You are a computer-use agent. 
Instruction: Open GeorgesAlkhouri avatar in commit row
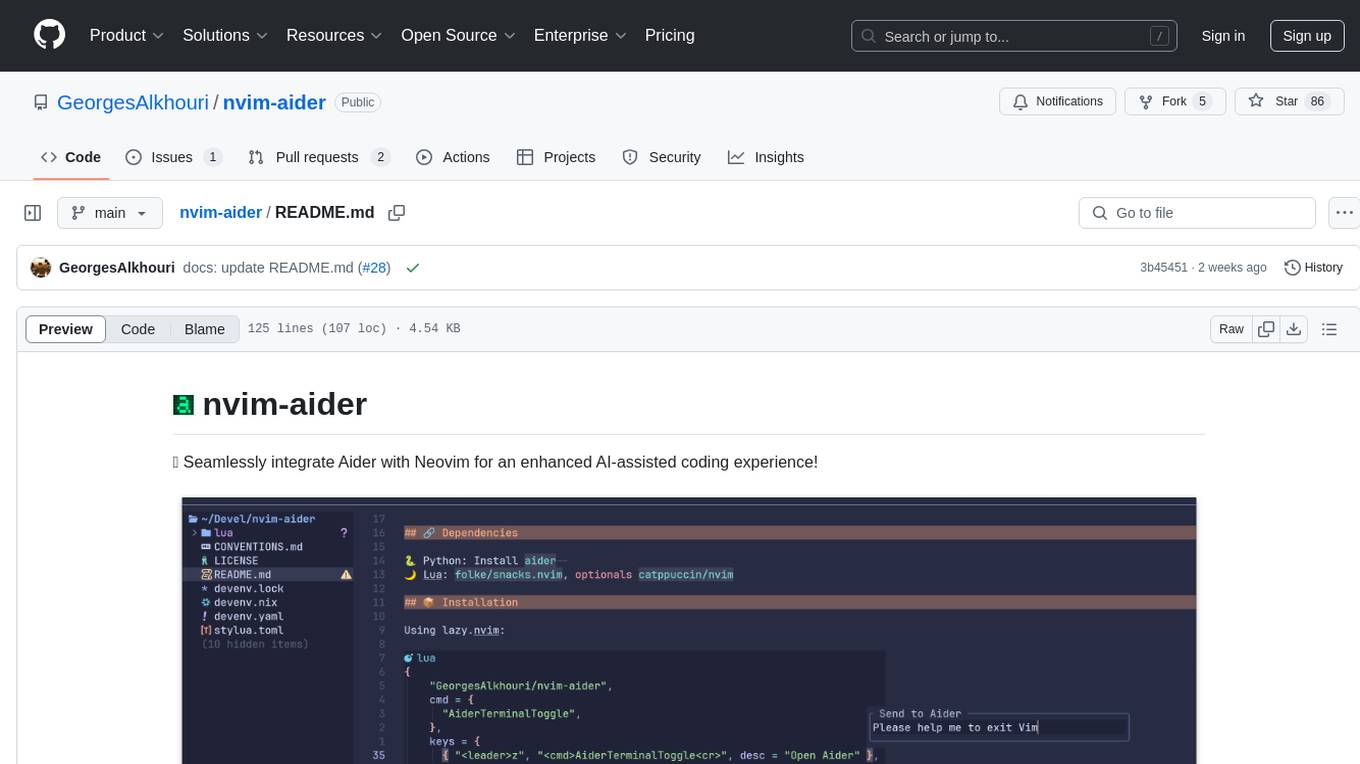[41, 267]
